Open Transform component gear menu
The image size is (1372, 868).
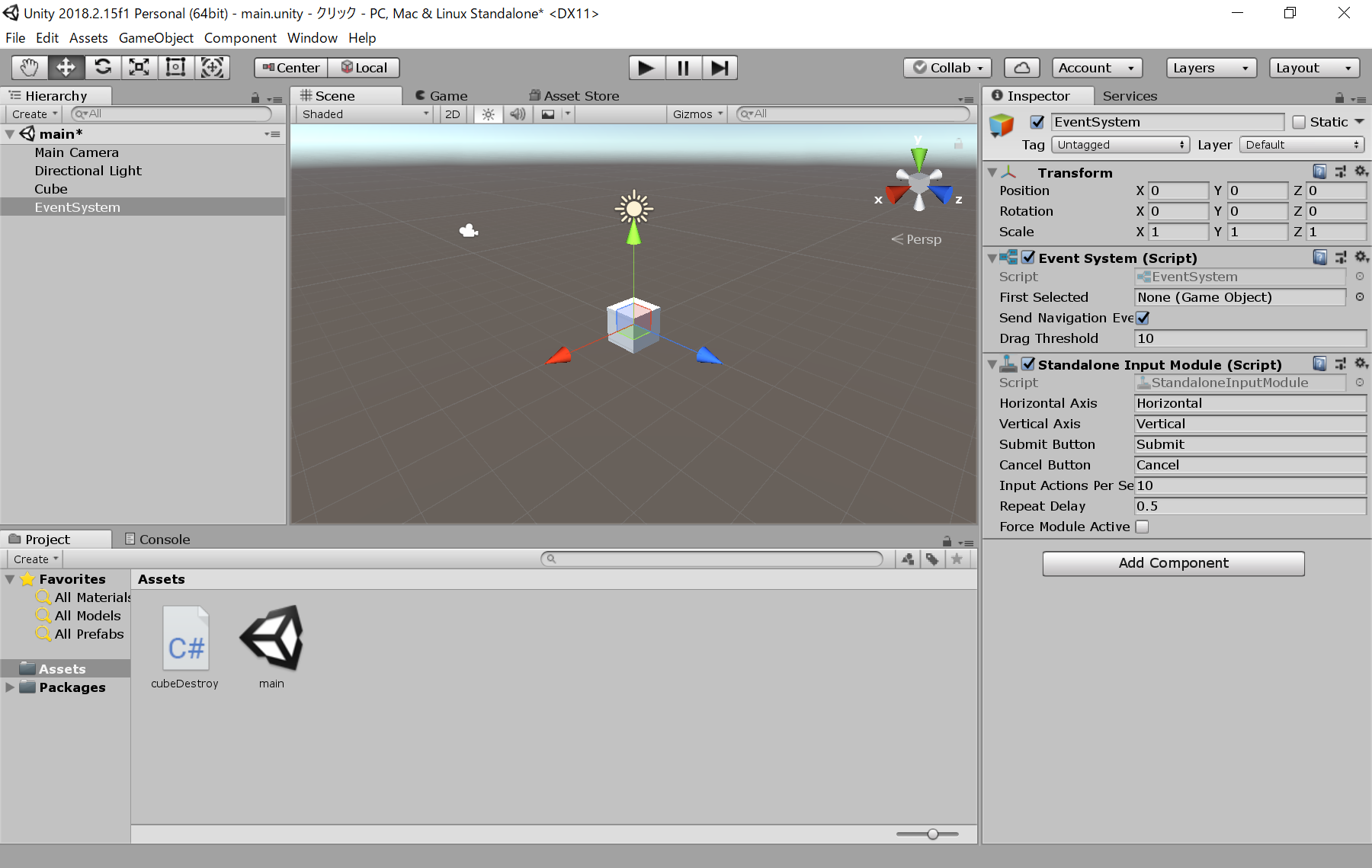click(x=1361, y=171)
